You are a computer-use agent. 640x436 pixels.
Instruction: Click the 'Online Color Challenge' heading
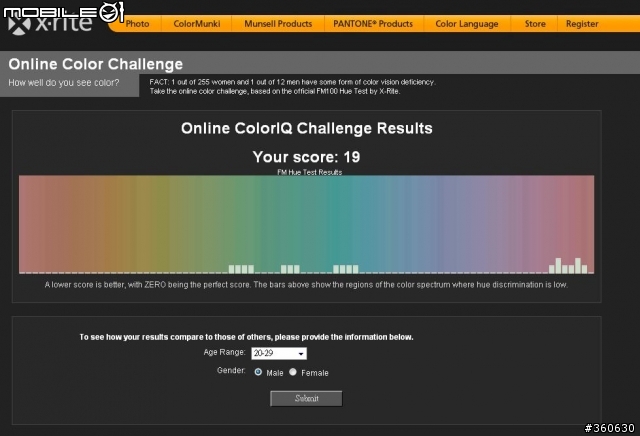(x=96, y=64)
